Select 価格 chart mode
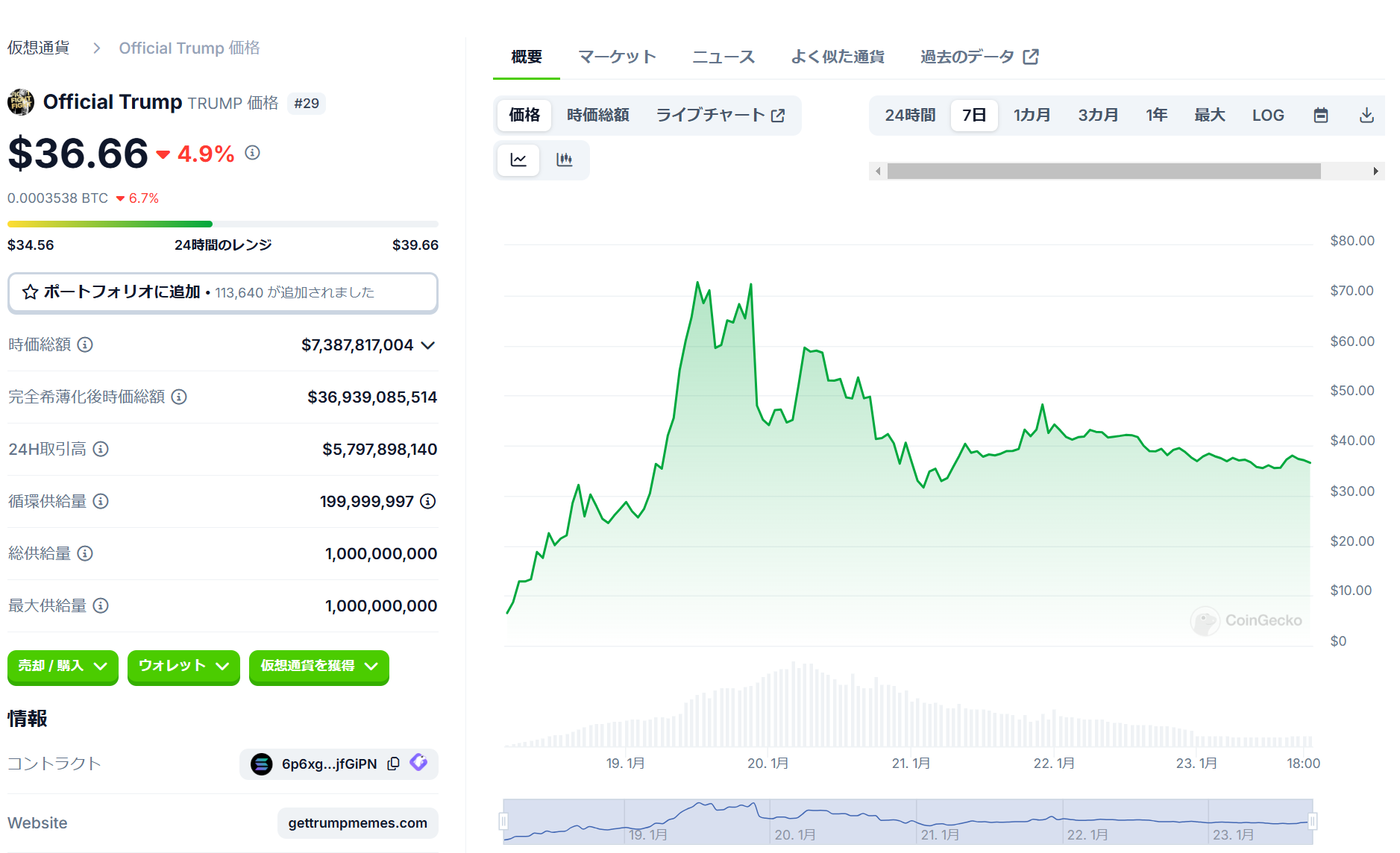This screenshot has height=853, width=1400. tap(524, 115)
